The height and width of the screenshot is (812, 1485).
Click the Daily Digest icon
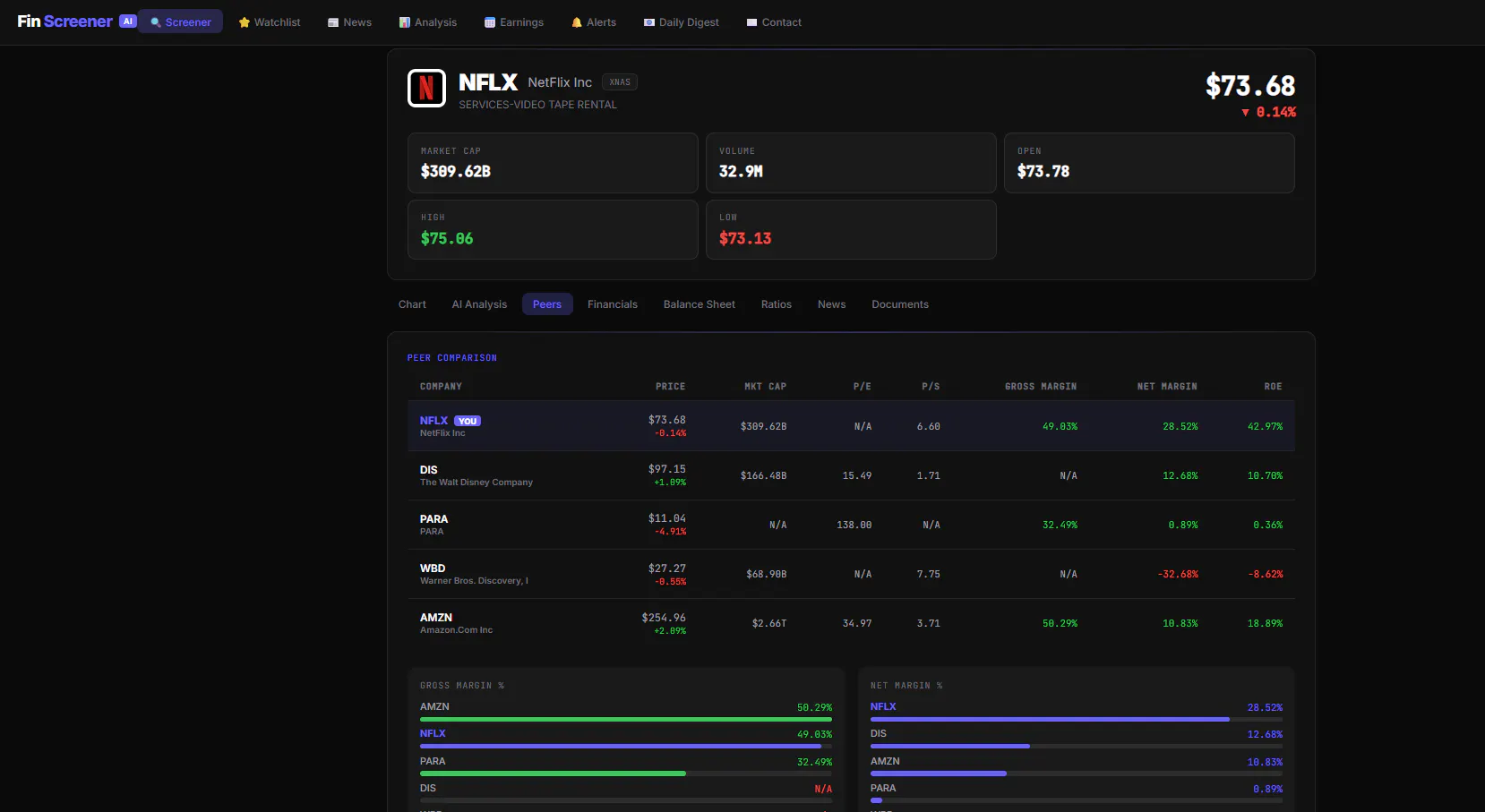click(x=649, y=22)
